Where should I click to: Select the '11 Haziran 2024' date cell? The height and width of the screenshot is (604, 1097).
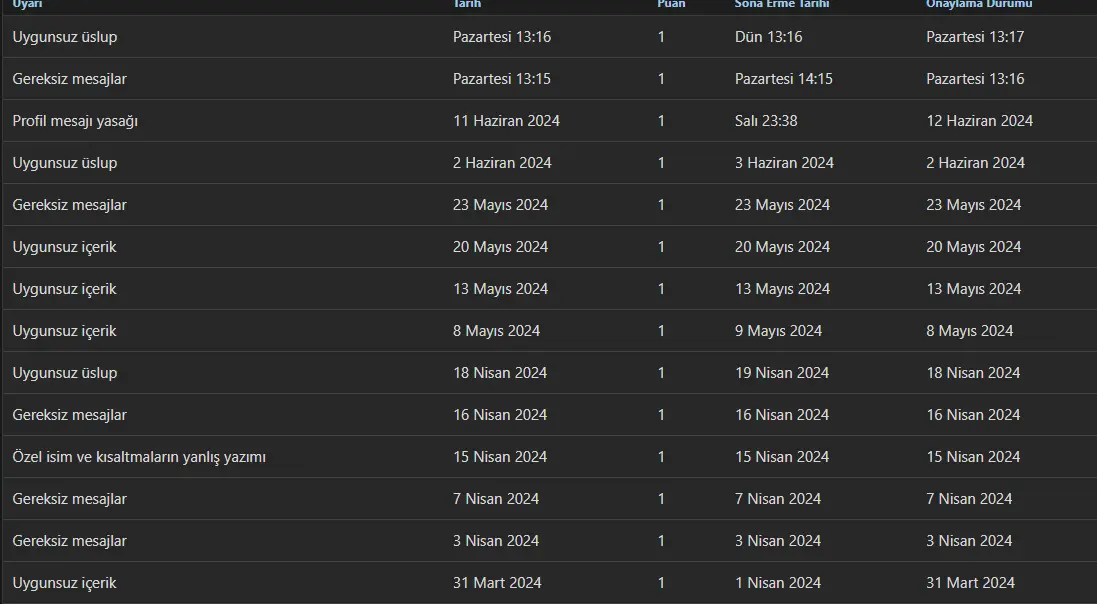(x=506, y=121)
